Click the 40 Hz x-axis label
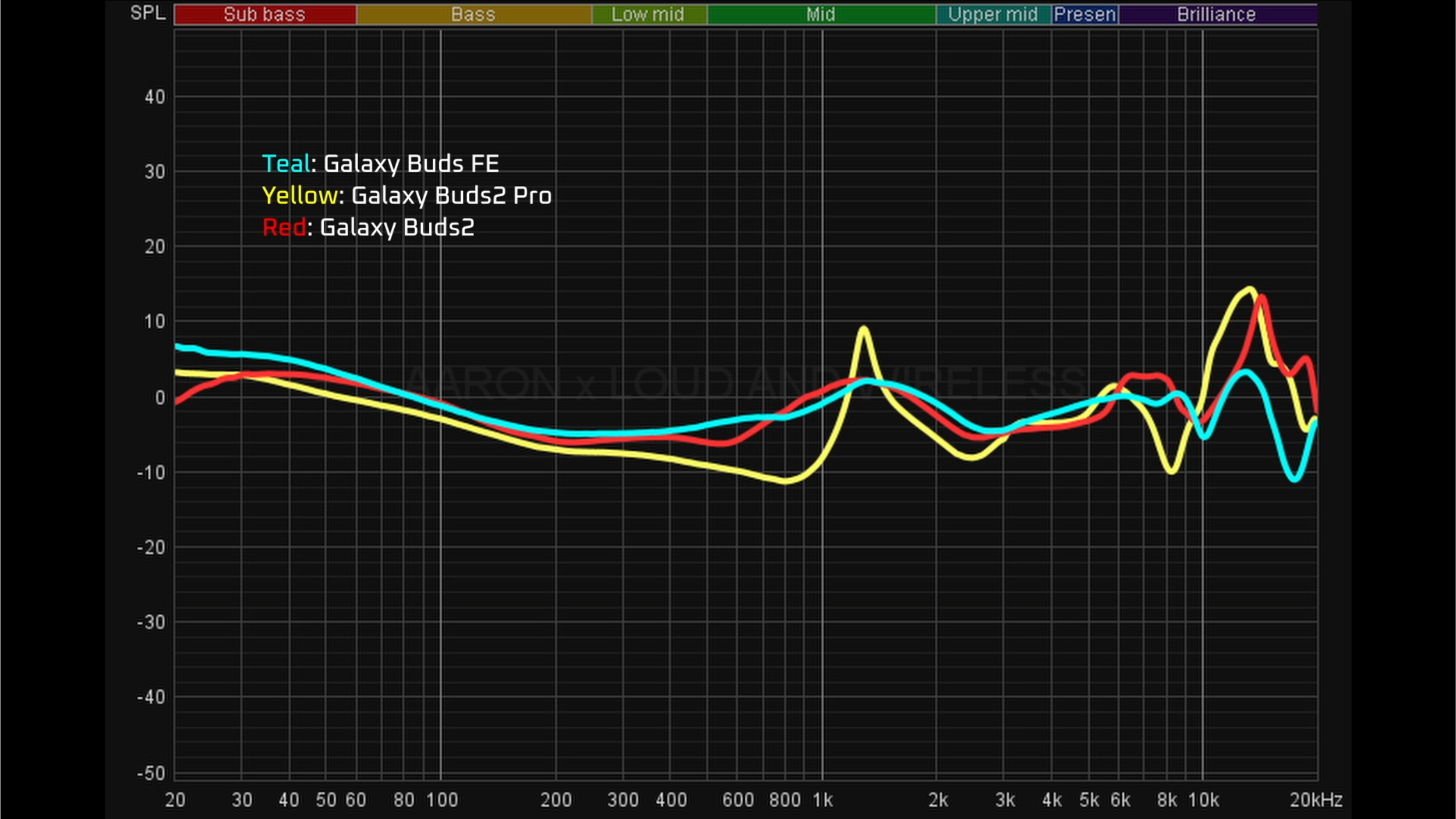The image size is (1456, 819). click(289, 800)
